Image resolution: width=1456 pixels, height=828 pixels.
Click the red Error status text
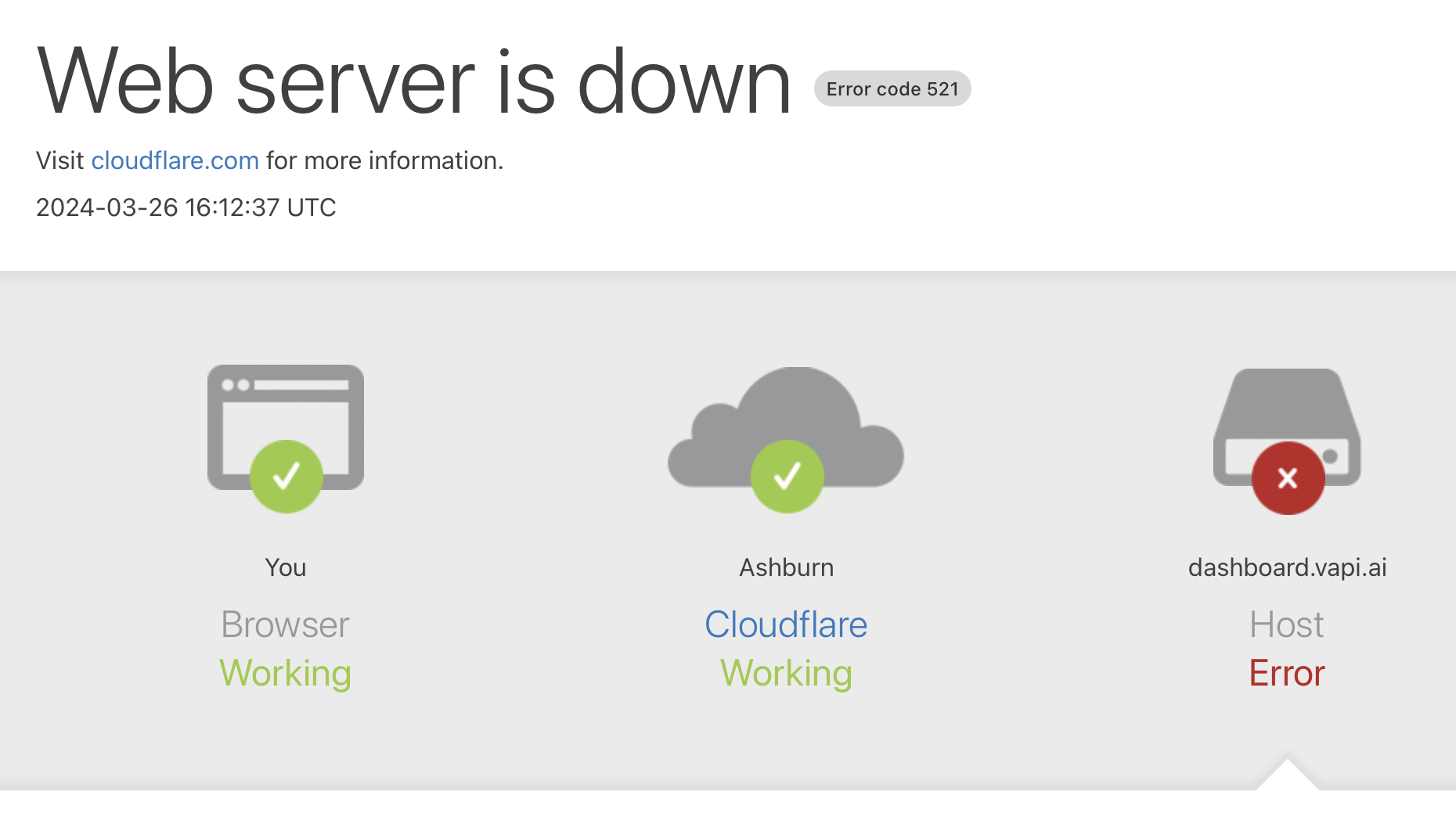(1287, 673)
